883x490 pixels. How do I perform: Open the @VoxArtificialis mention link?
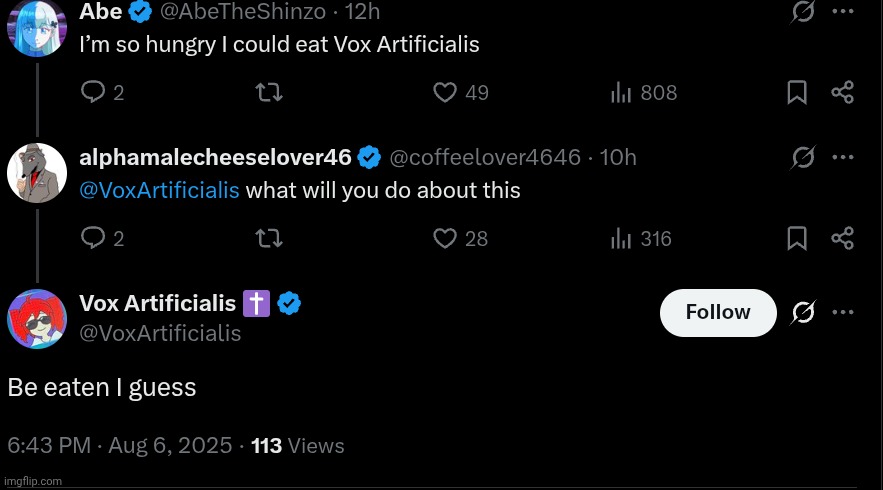[159, 190]
